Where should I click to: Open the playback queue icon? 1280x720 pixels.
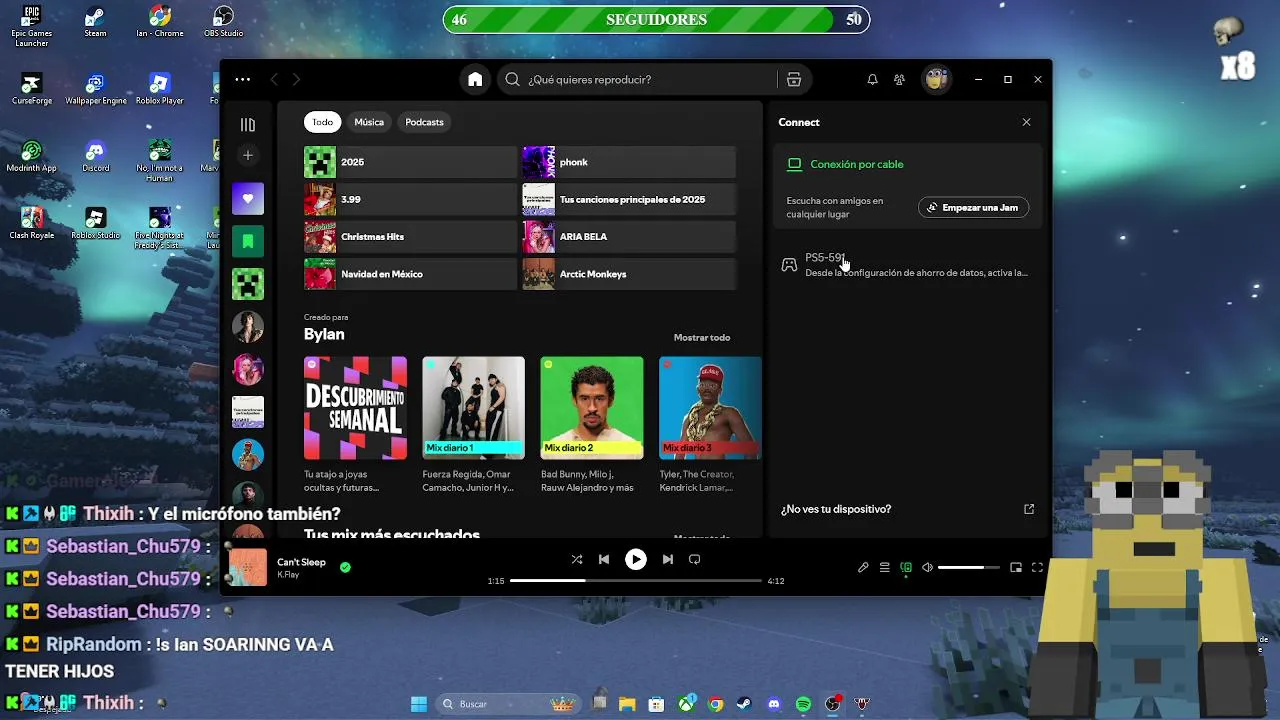(x=884, y=567)
